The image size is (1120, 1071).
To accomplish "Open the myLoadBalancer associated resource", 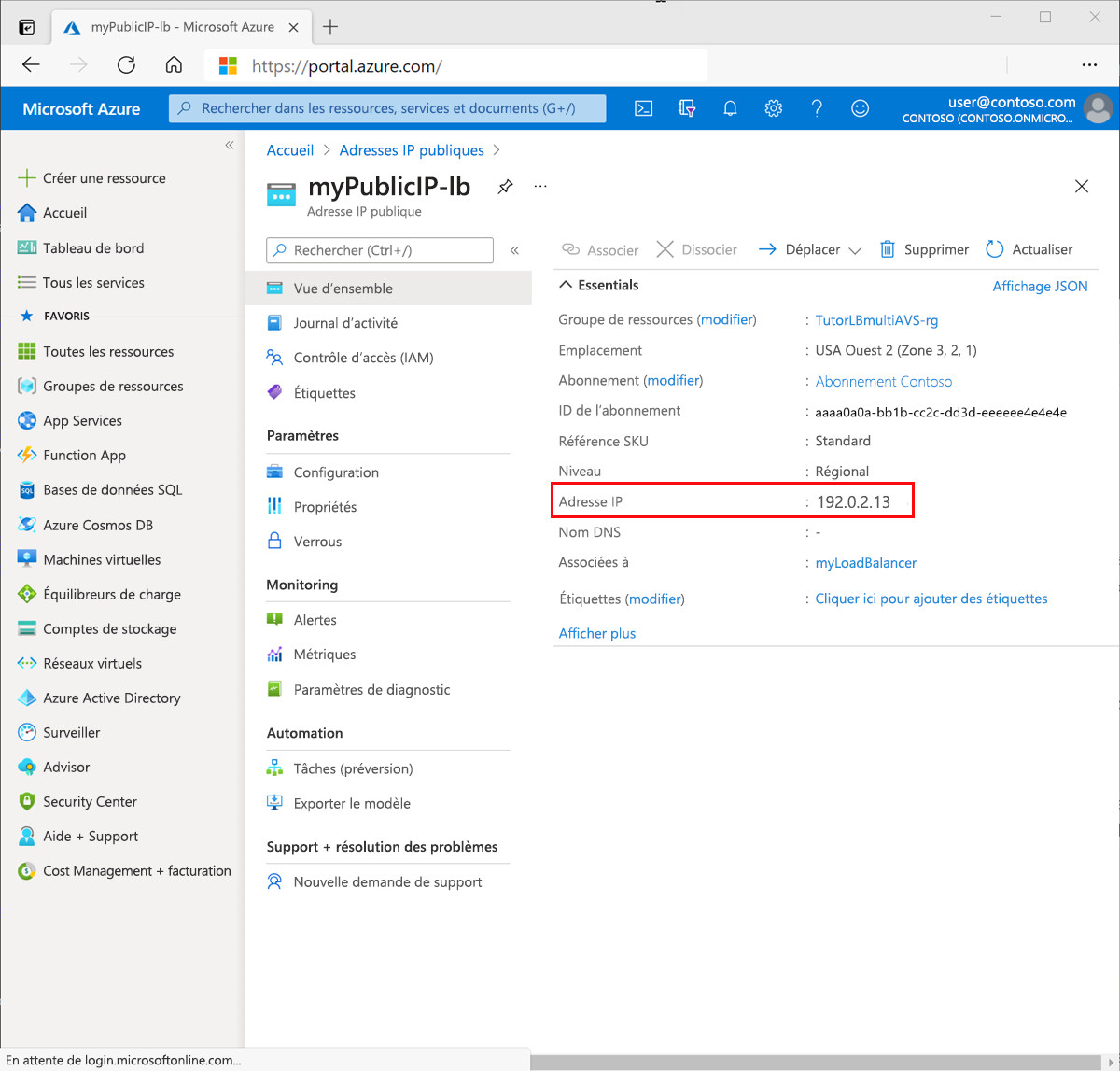I will pos(866,563).
